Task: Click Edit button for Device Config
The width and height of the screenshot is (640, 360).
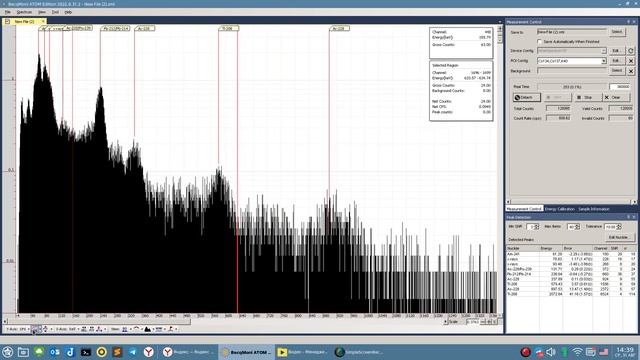Action: (617, 51)
